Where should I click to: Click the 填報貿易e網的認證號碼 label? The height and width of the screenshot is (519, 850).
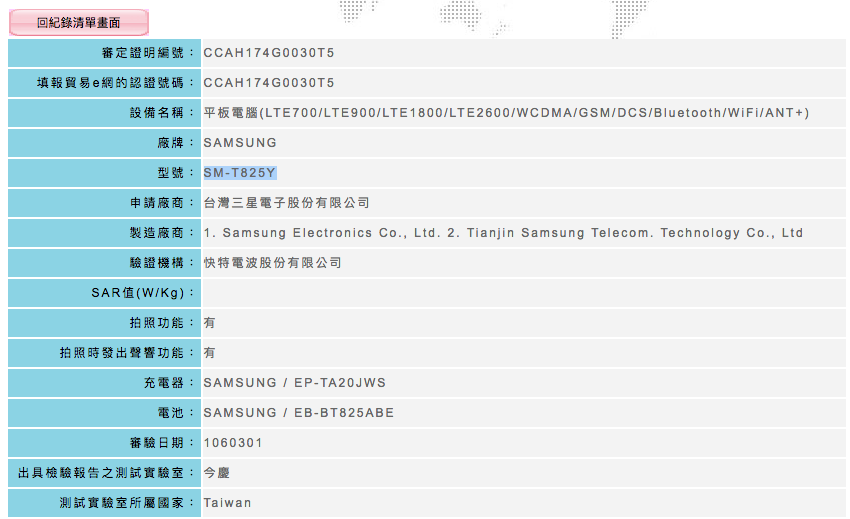[115, 83]
